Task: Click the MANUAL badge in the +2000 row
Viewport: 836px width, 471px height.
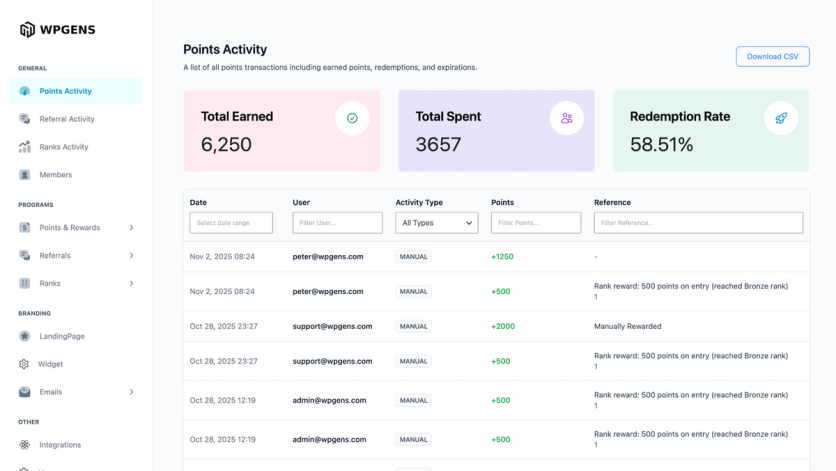Action: click(x=413, y=326)
